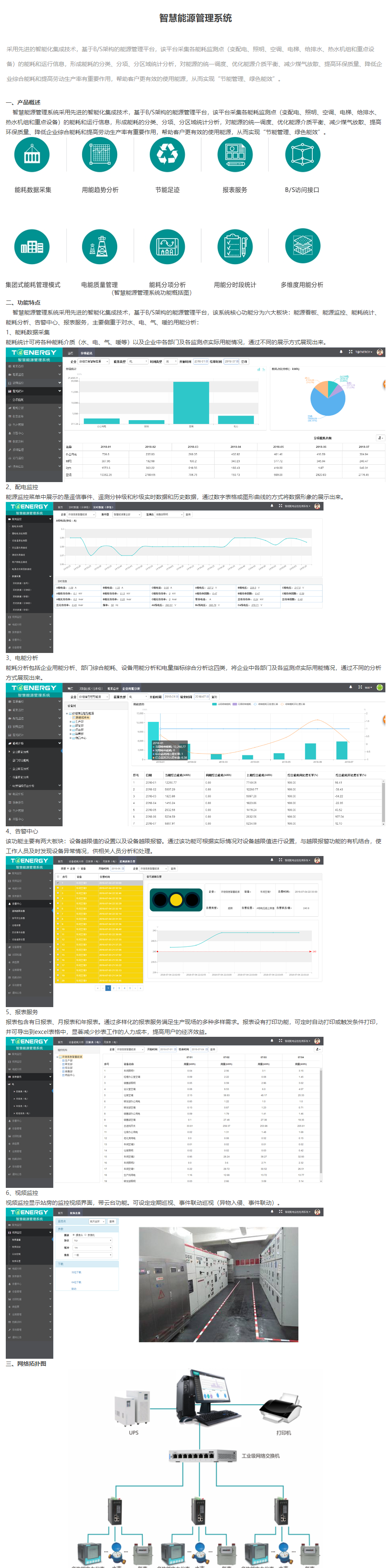This screenshot has width=392, height=1568.
Task: Click the power quality management tower icon
Action: pyautogui.click(x=99, y=246)
